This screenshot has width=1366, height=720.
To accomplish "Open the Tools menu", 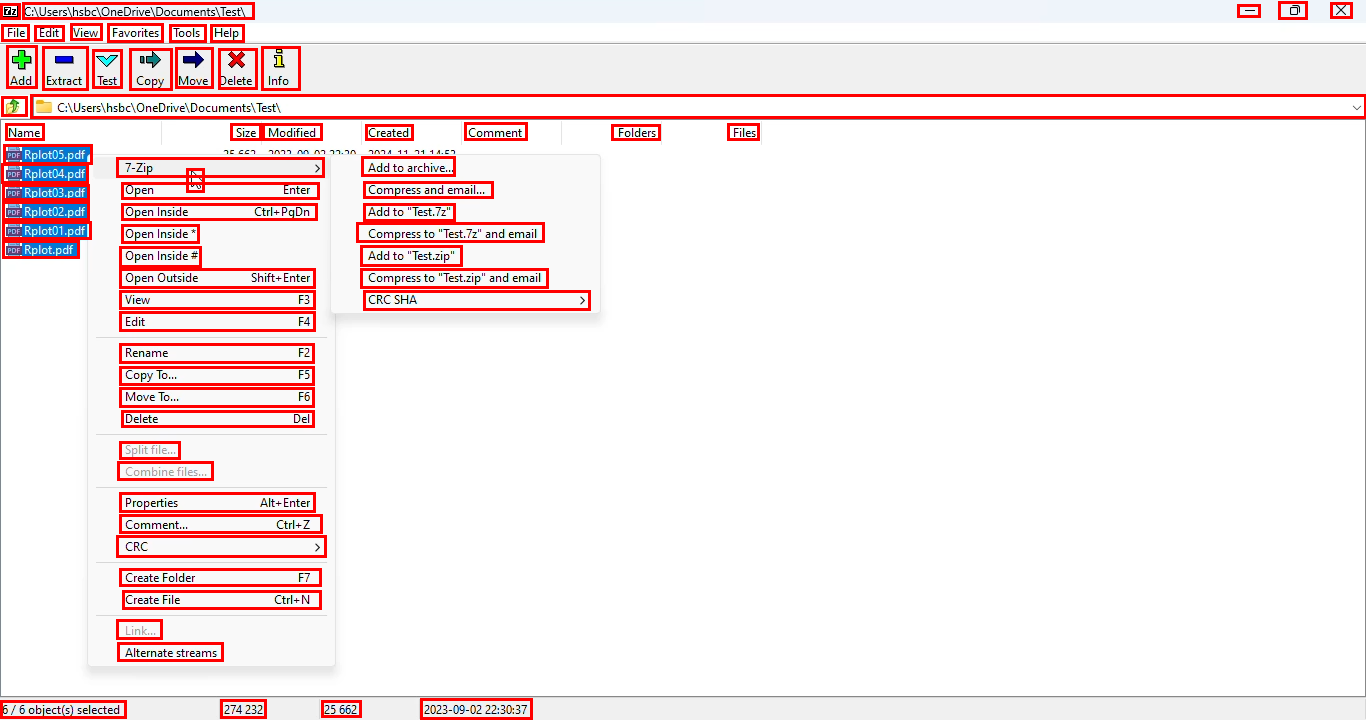I will coord(187,33).
